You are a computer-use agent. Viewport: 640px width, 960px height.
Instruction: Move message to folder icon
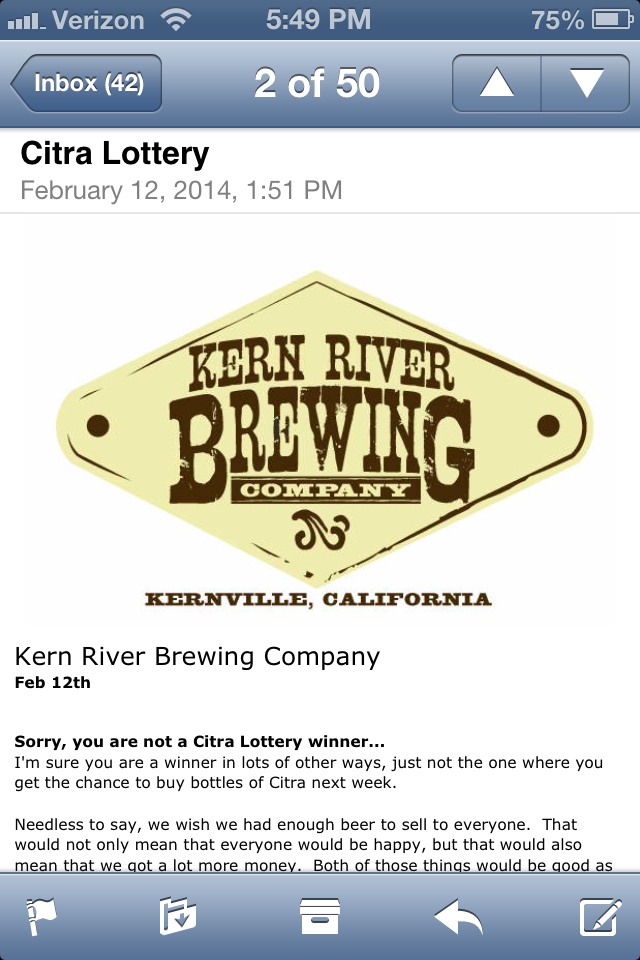[x=178, y=916]
